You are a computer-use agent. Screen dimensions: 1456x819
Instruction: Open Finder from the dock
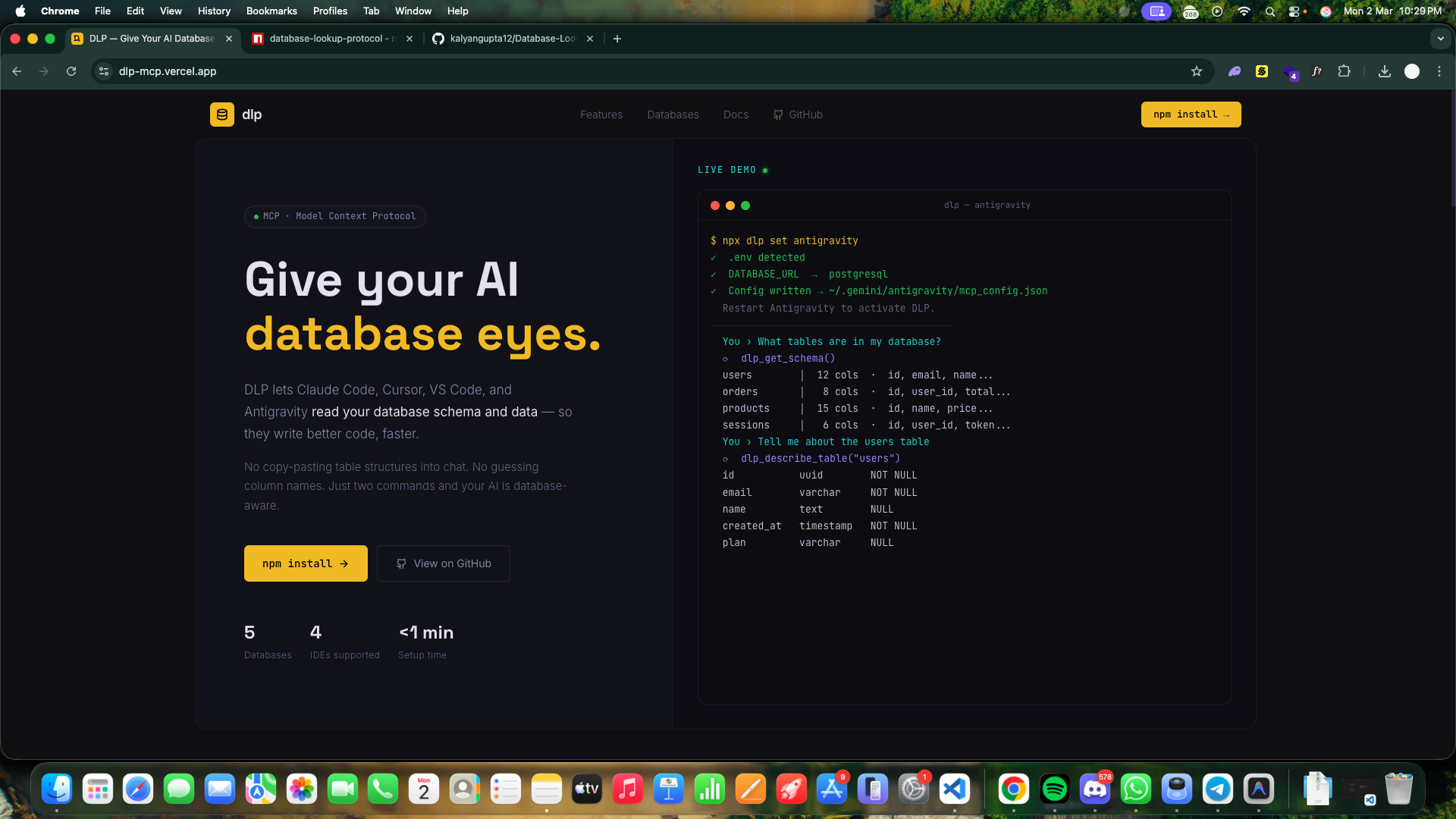click(57, 789)
